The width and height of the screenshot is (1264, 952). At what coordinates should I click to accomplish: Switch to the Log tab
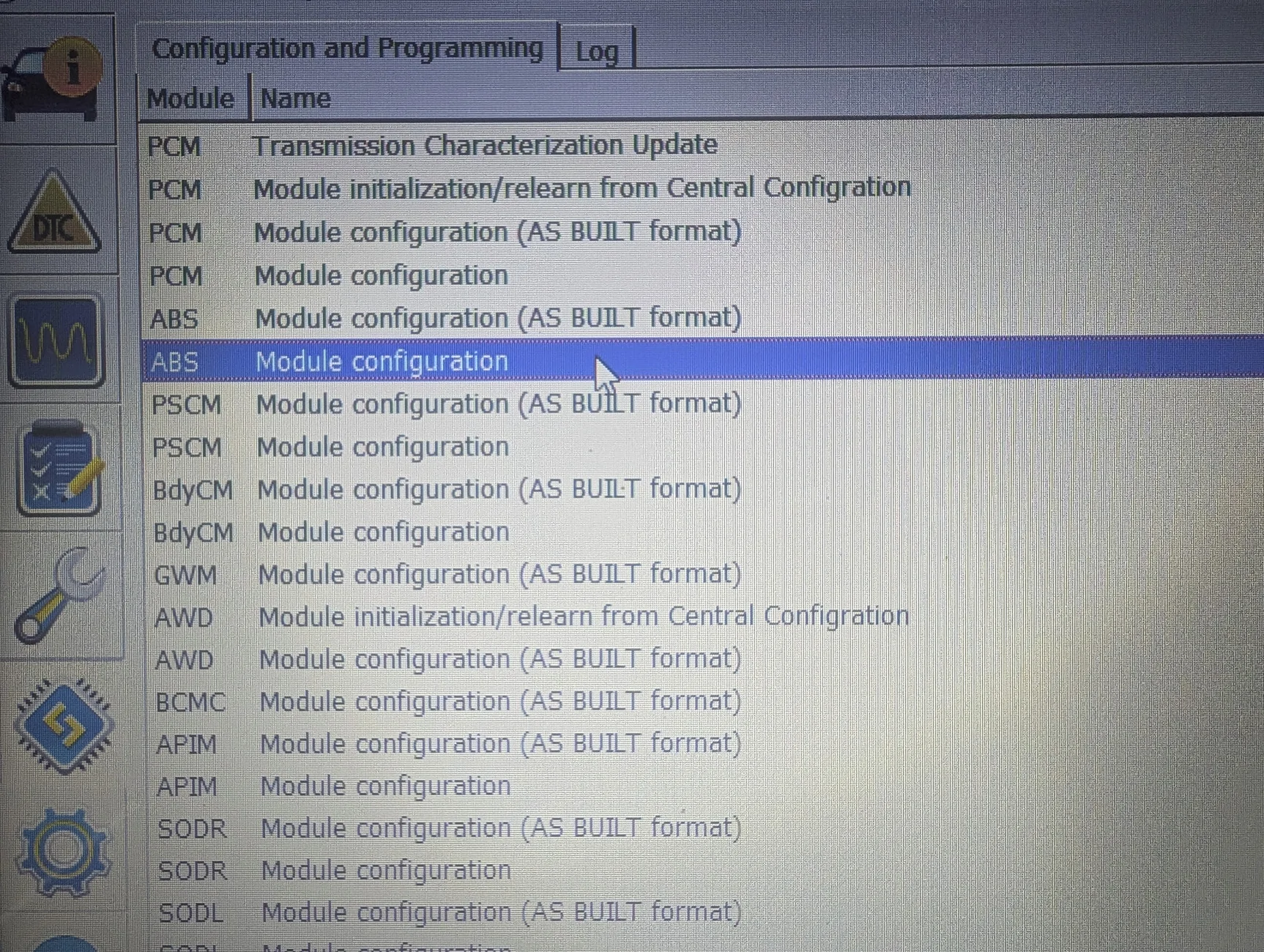point(597,51)
